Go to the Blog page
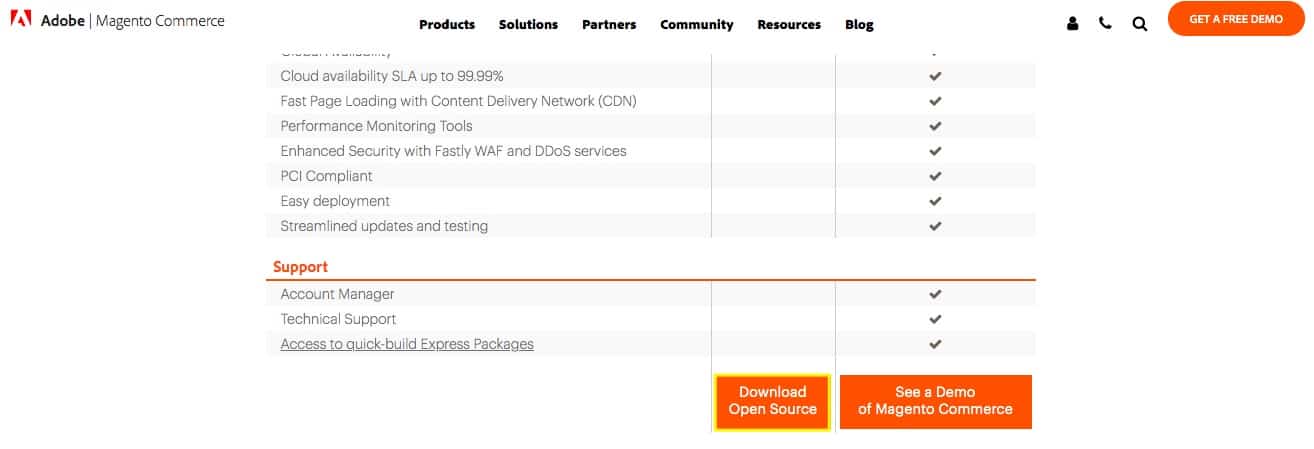 click(x=859, y=24)
